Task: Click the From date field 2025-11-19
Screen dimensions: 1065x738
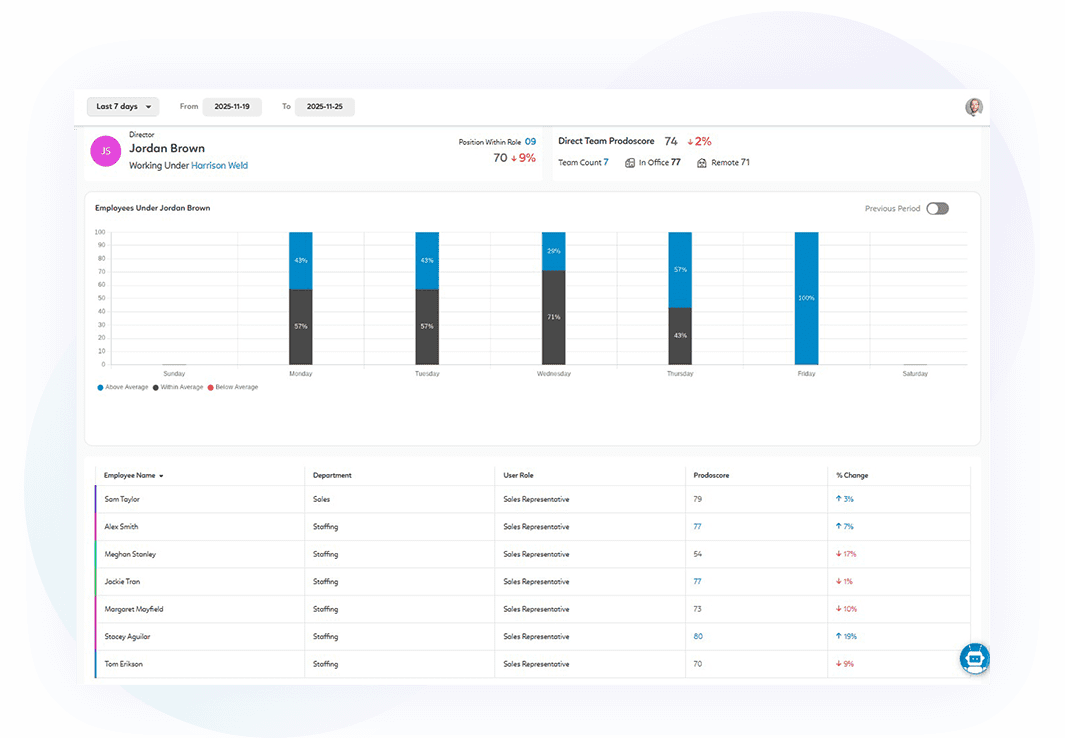Action: click(x=232, y=106)
